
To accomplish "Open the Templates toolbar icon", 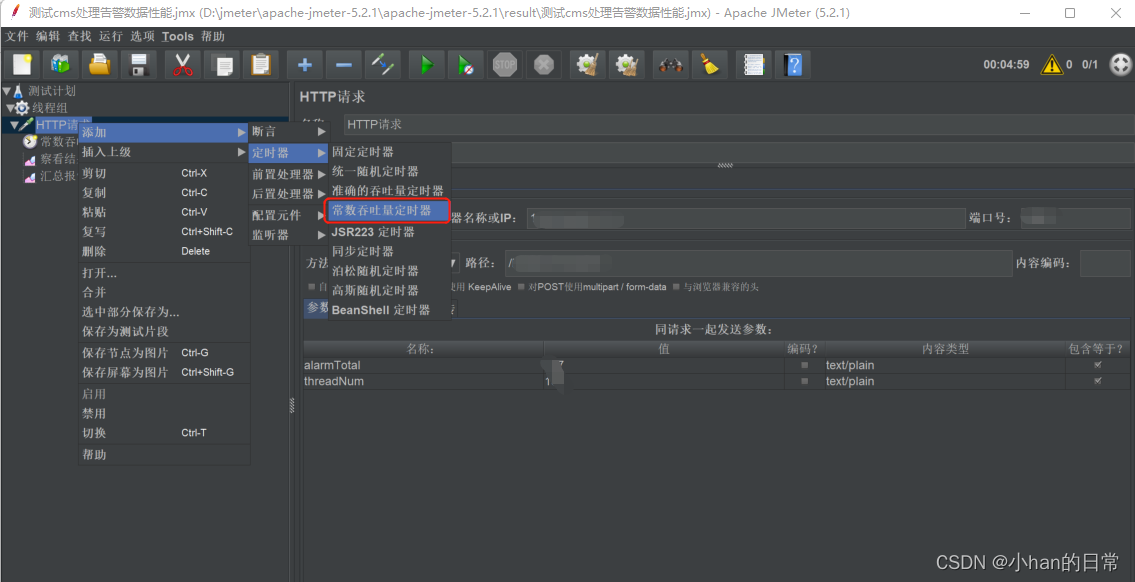I will pos(60,65).
